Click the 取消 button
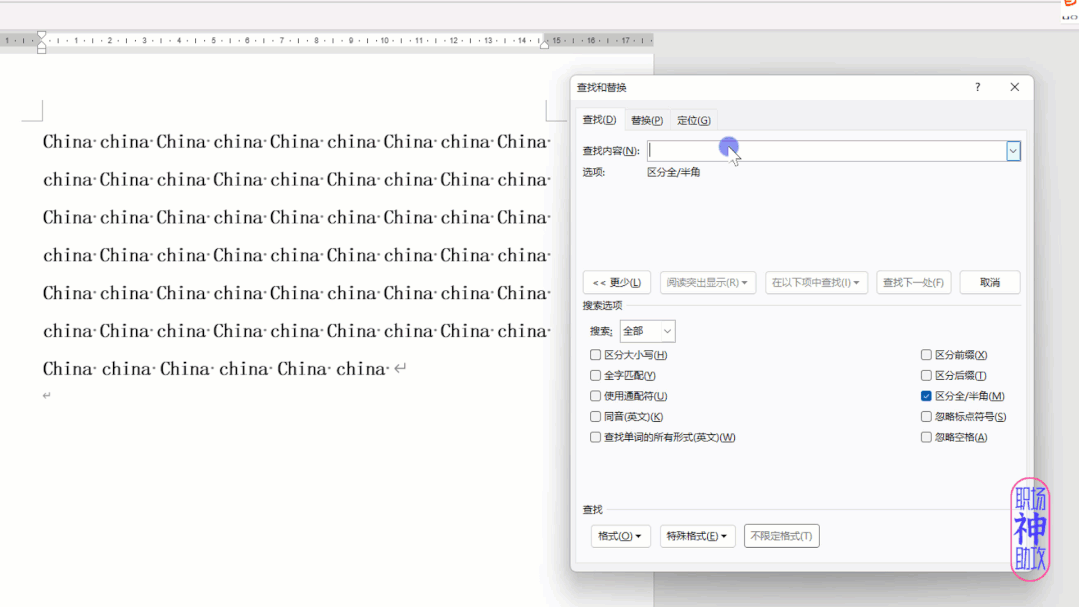 (x=990, y=282)
